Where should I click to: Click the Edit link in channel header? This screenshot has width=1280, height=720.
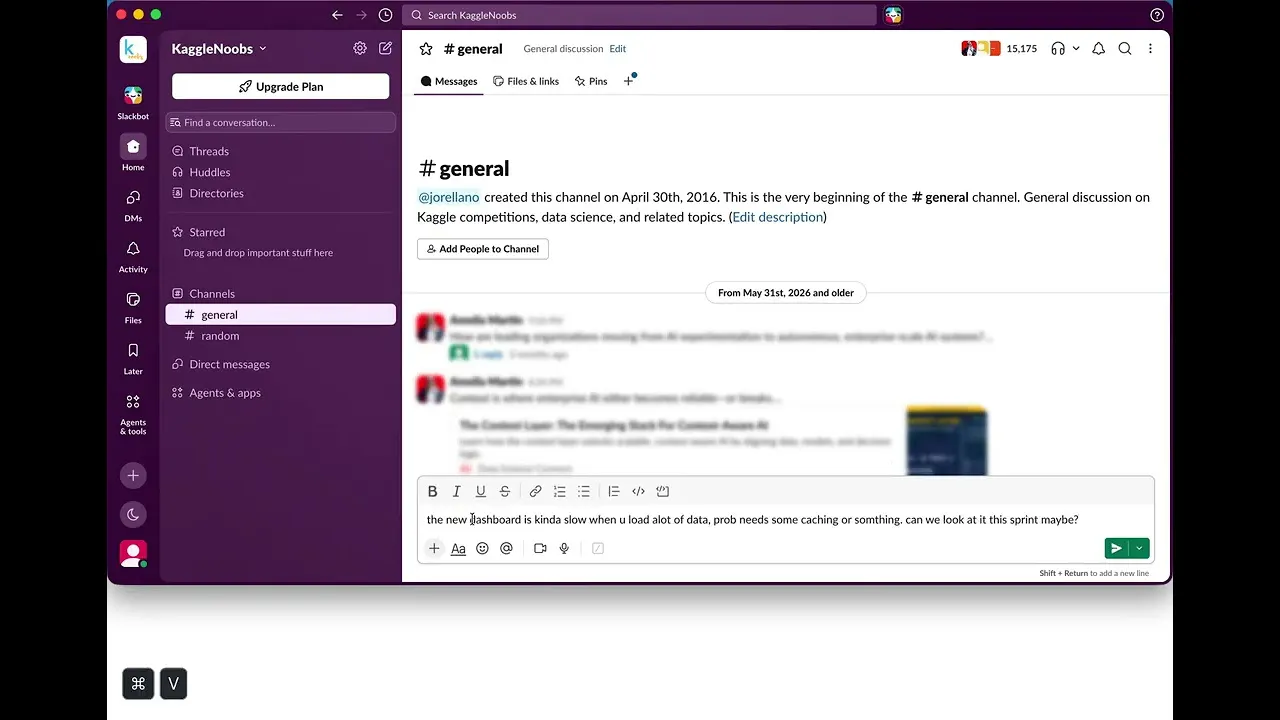pyautogui.click(x=618, y=49)
